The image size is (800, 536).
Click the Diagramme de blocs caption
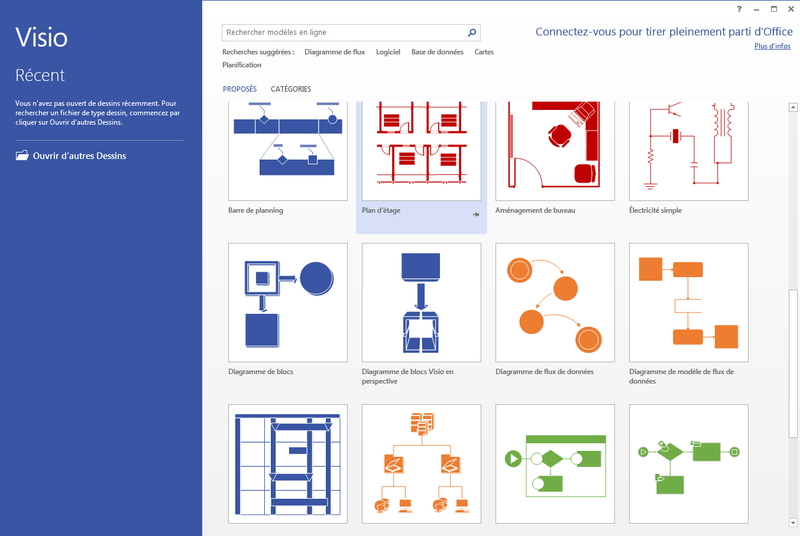(x=261, y=372)
